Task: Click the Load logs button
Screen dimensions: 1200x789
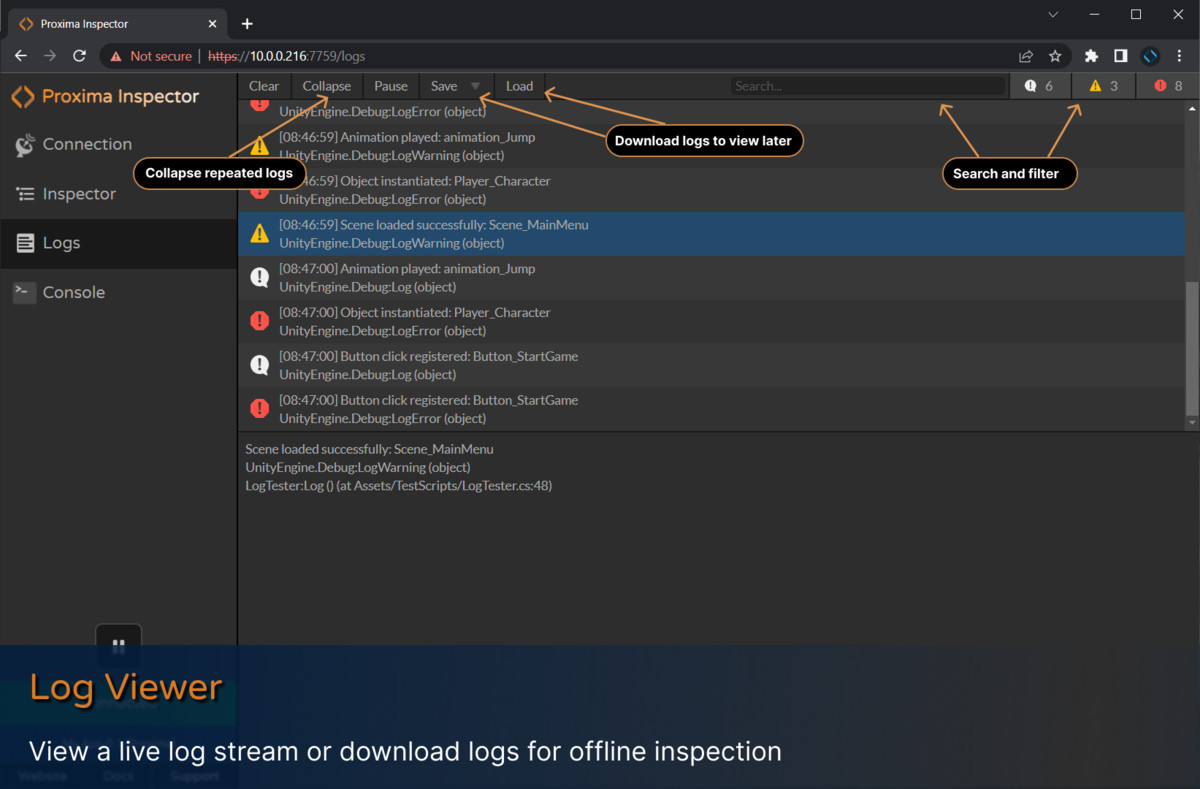Action: pos(519,86)
